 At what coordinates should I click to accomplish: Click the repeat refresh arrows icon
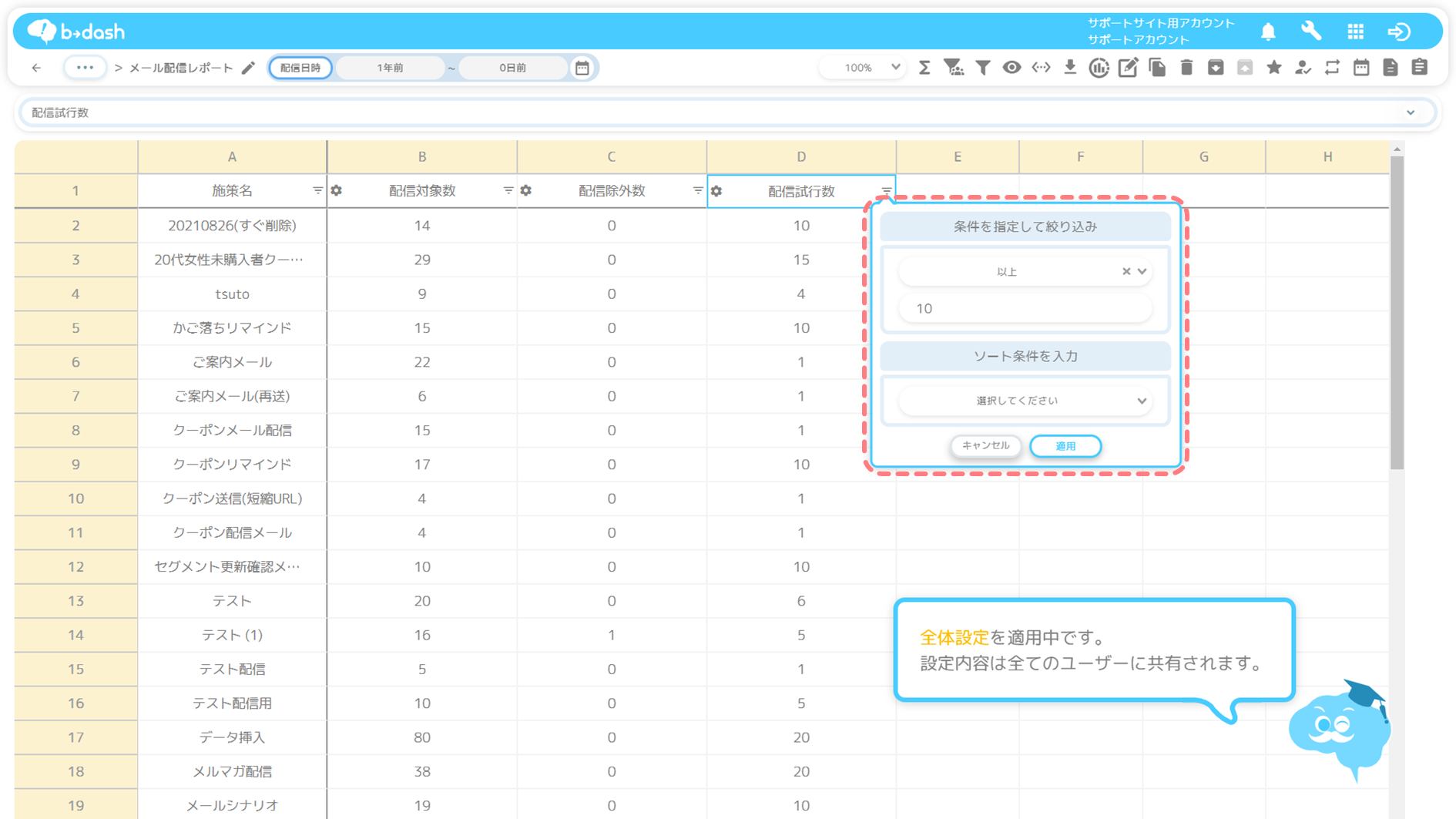[x=1332, y=68]
